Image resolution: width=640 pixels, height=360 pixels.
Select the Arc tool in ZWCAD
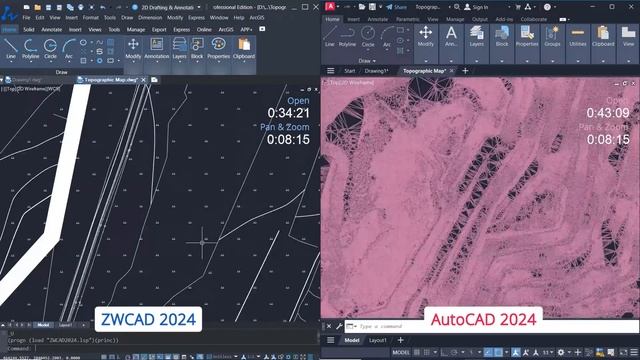[x=69, y=49]
